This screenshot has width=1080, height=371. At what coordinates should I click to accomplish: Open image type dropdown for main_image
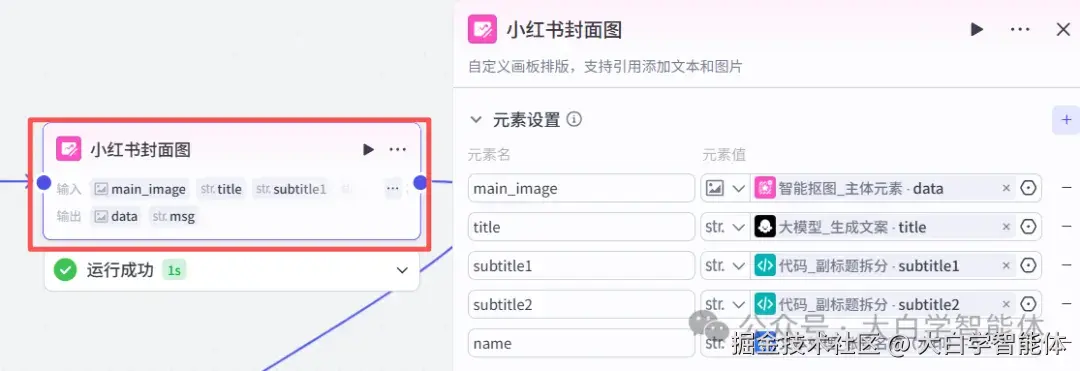(725, 188)
